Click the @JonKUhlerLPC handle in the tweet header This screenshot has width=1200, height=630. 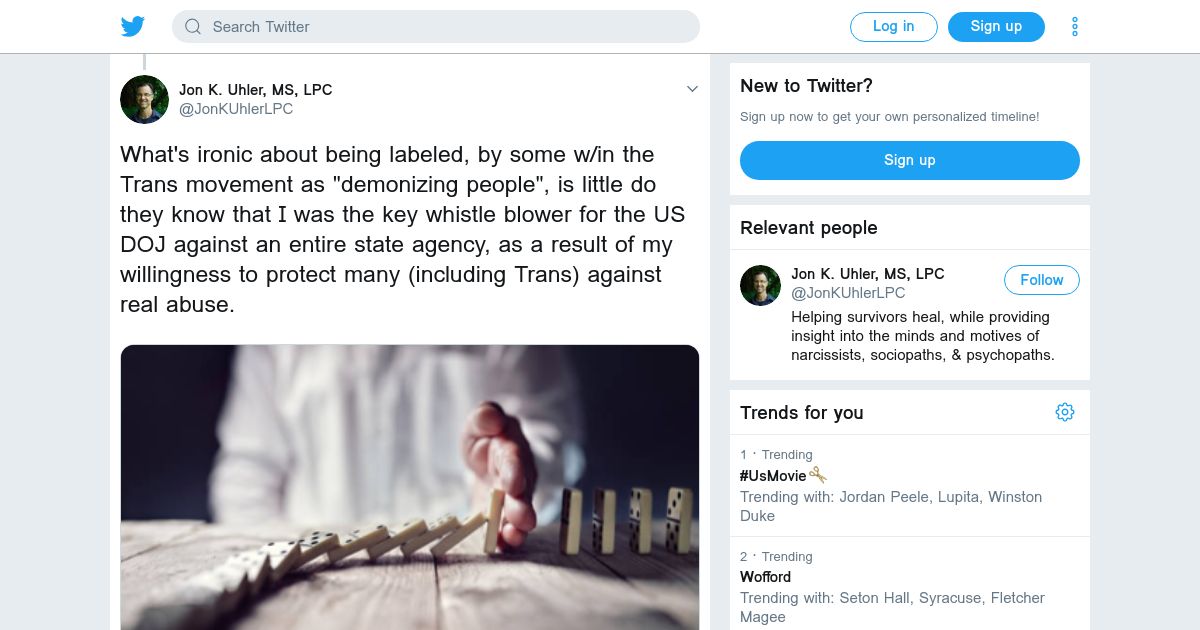pyautogui.click(x=236, y=109)
